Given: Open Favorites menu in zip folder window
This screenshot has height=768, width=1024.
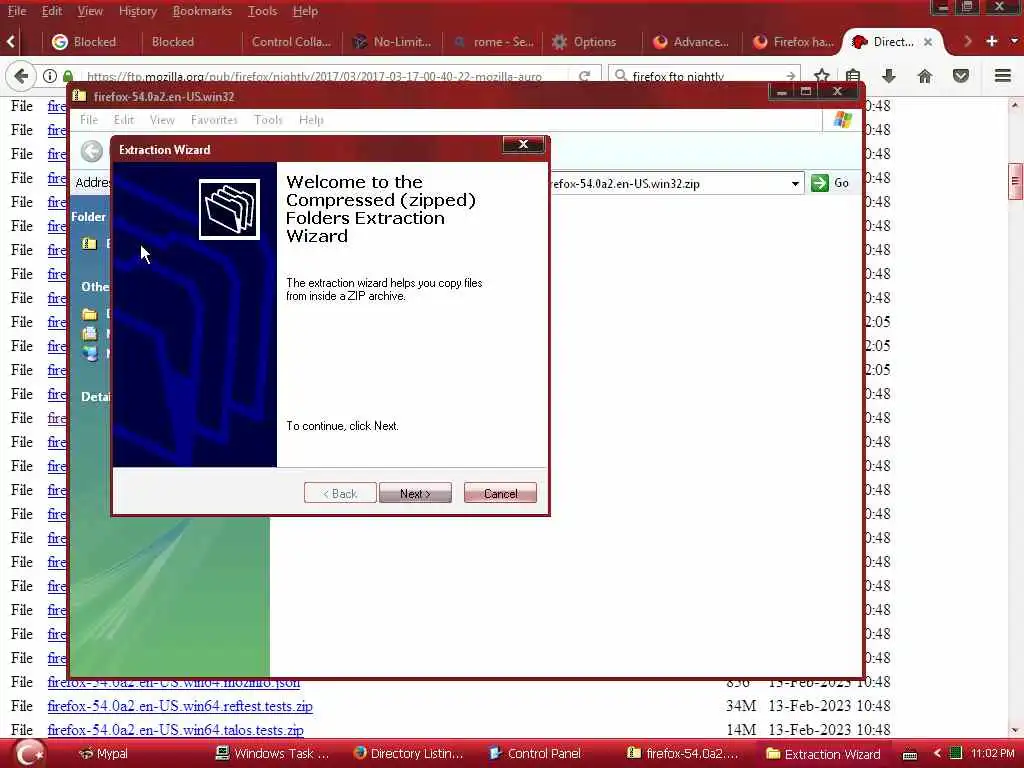Looking at the screenshot, I should coord(214,120).
